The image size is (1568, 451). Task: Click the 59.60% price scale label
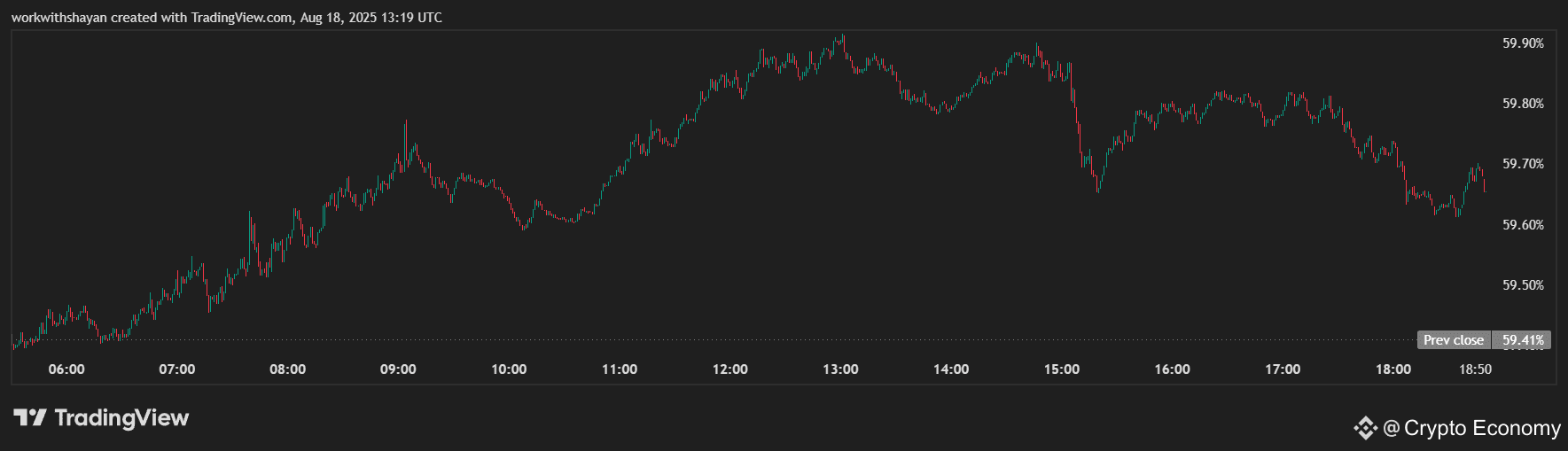(1523, 225)
